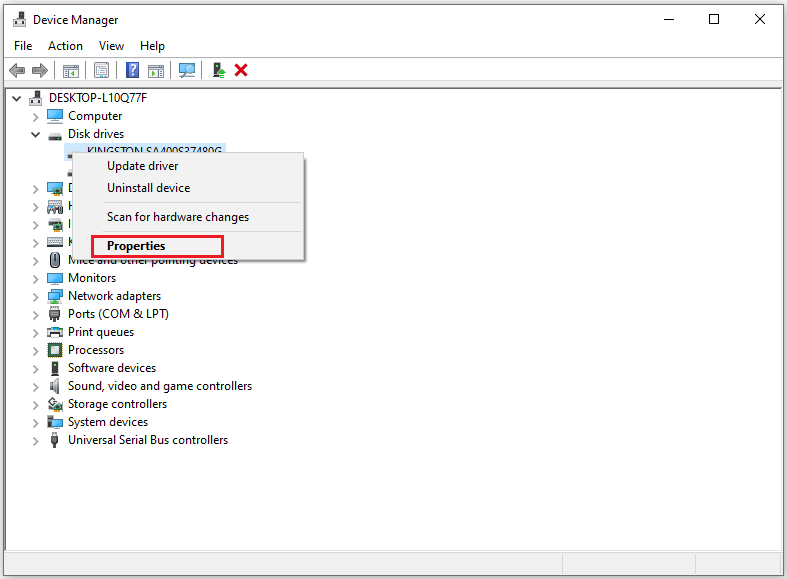787x579 pixels.
Task: Click the Network adapters icon
Action: tap(55, 296)
